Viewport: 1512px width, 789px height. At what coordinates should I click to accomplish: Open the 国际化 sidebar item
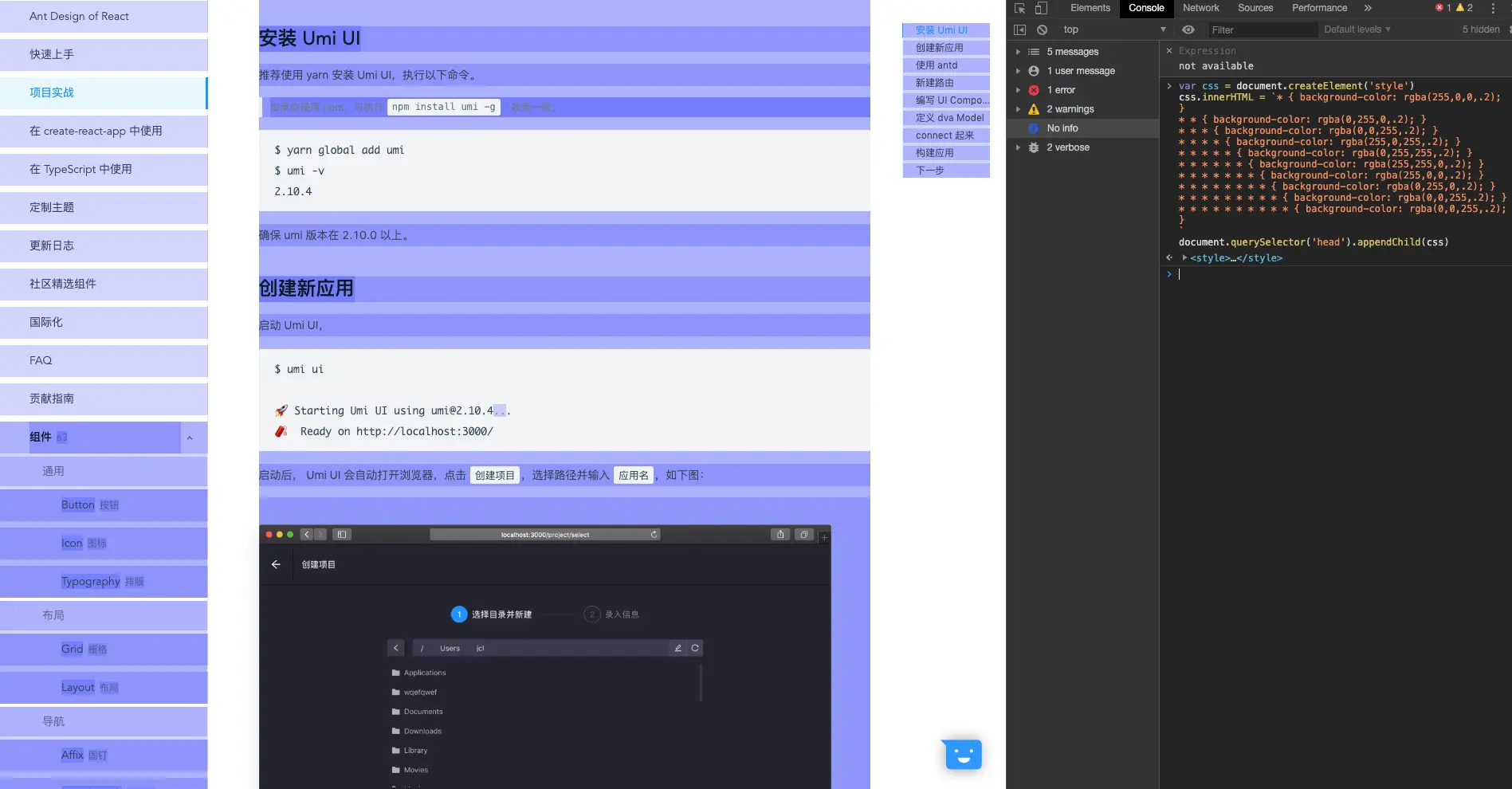104,323
